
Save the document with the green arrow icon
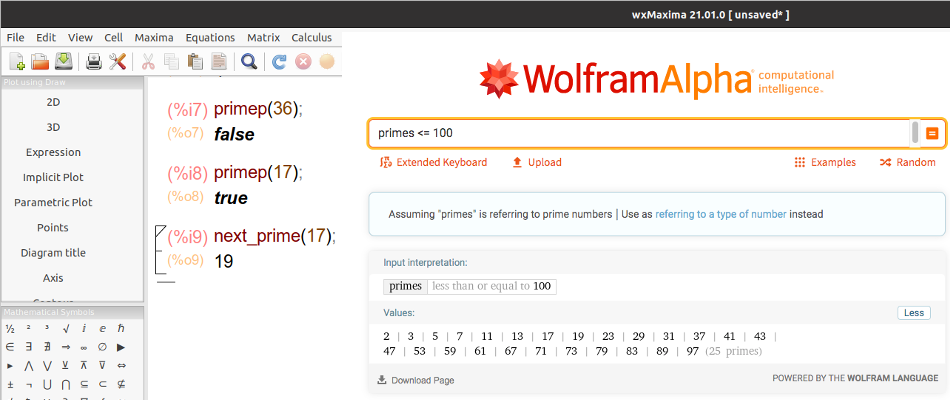coord(64,61)
